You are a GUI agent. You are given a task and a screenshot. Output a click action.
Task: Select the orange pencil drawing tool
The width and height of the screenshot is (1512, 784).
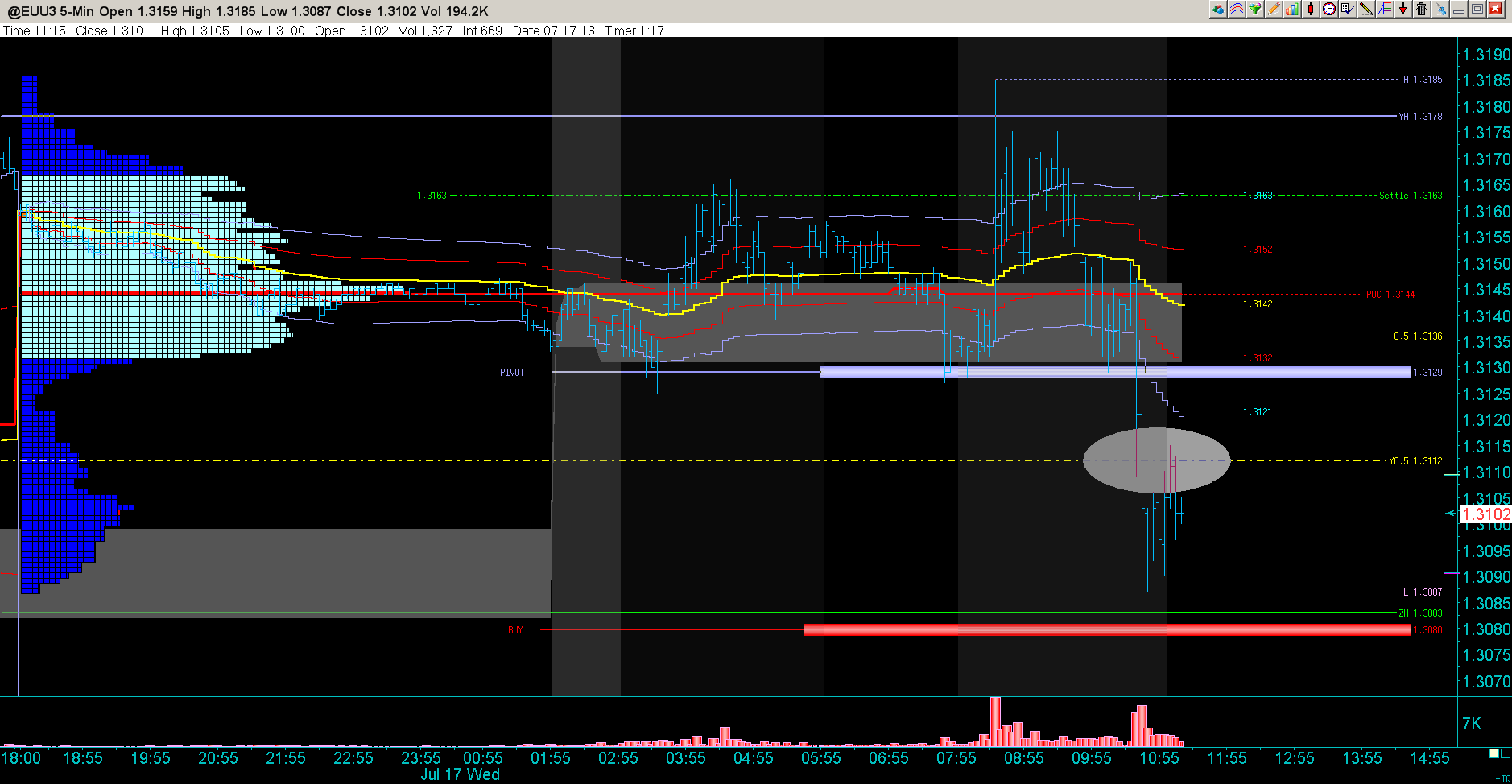(x=1274, y=9)
